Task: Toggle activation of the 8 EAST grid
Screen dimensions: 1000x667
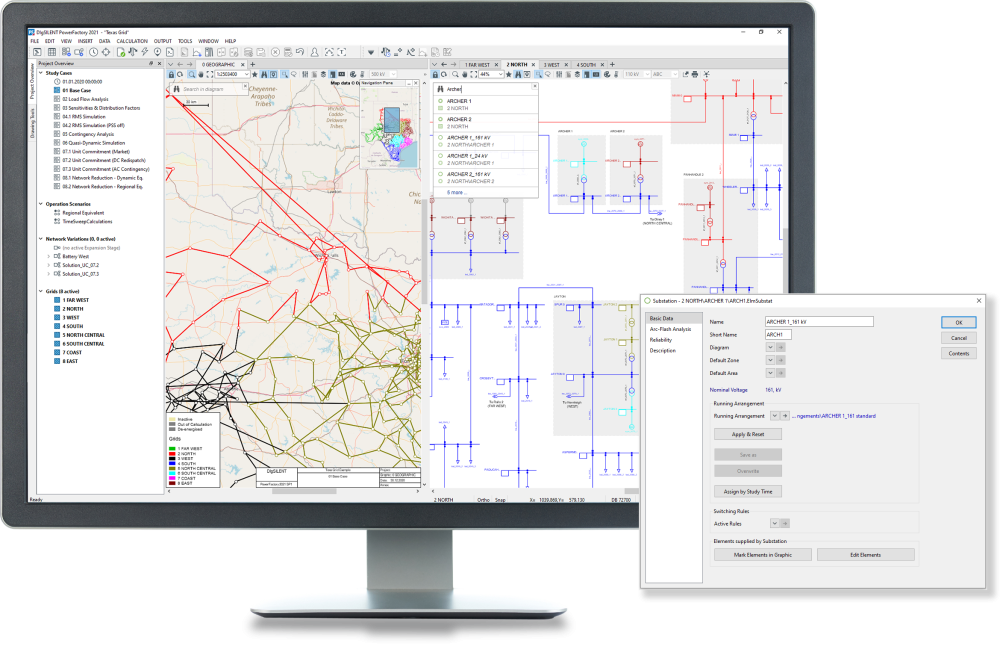Action: [57, 361]
